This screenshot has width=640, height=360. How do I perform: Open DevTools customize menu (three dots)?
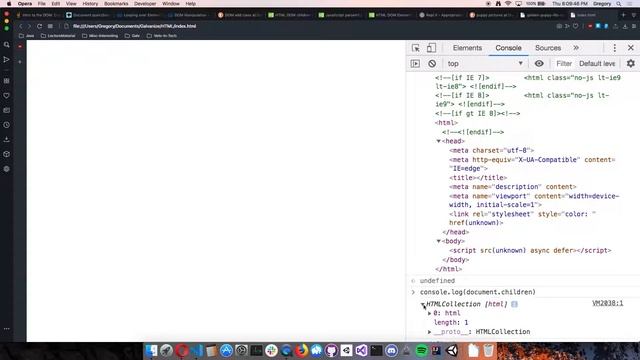614,48
